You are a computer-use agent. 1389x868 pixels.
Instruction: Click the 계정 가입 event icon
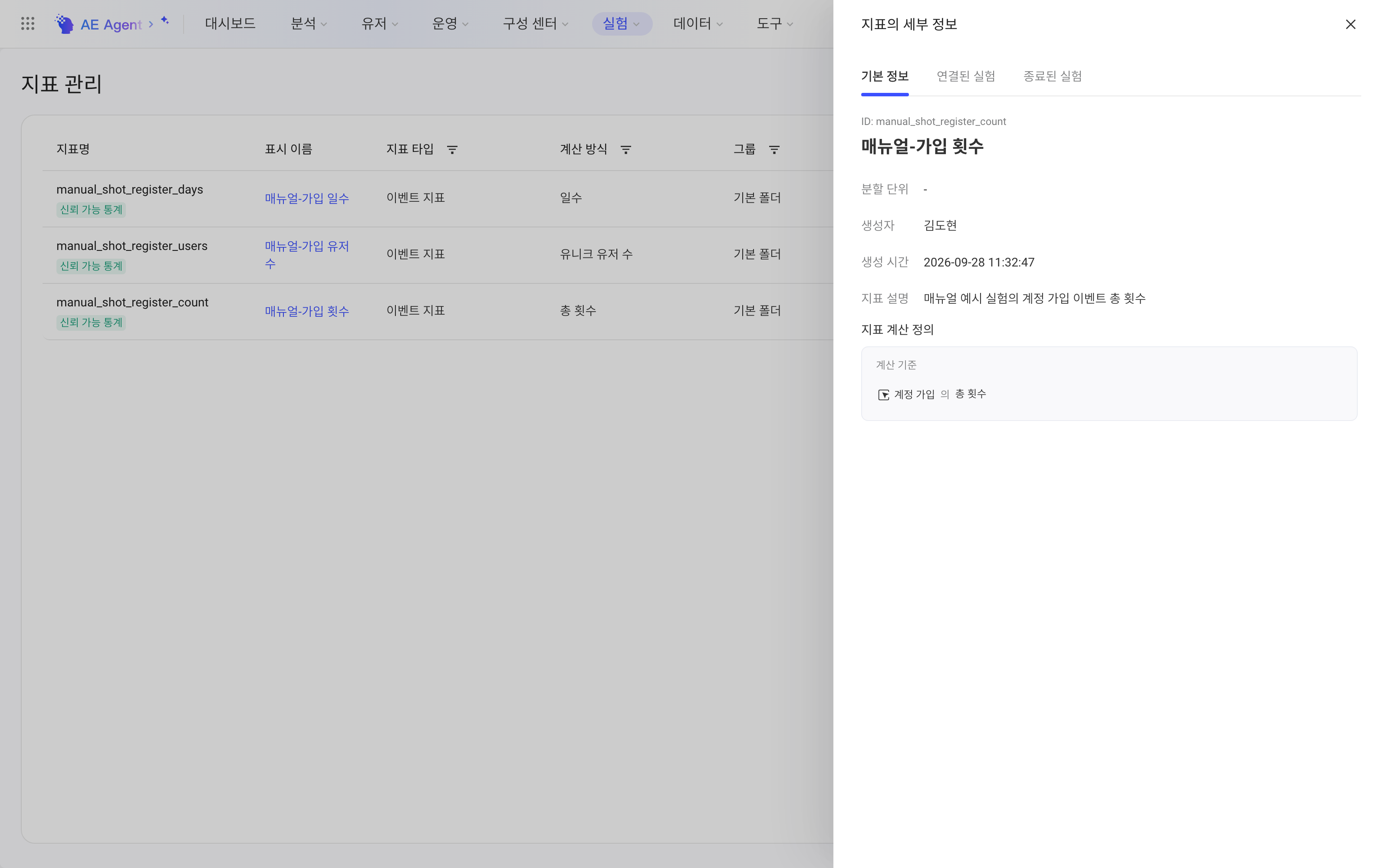pos(883,395)
